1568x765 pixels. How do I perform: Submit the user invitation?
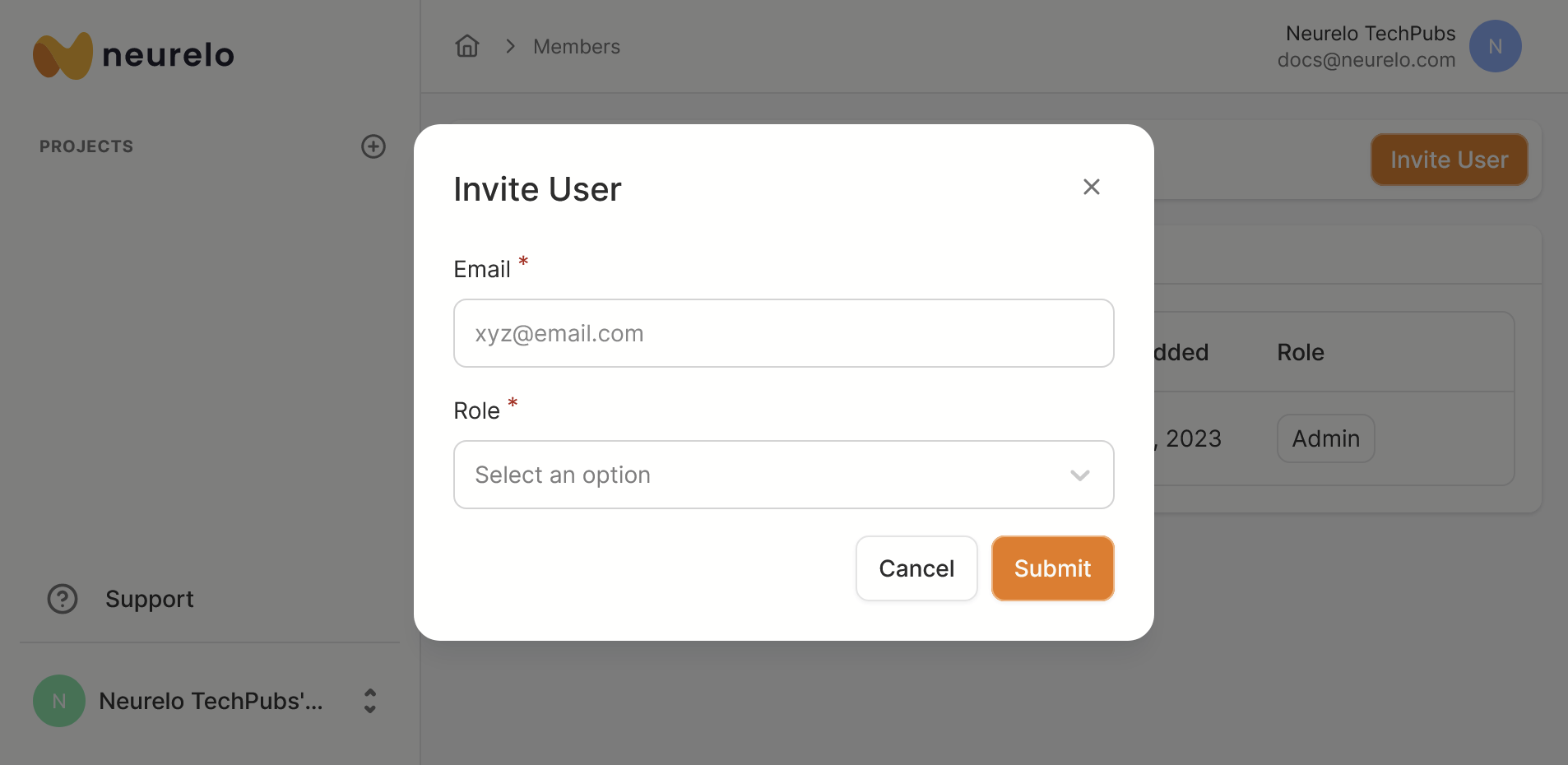pos(1052,568)
